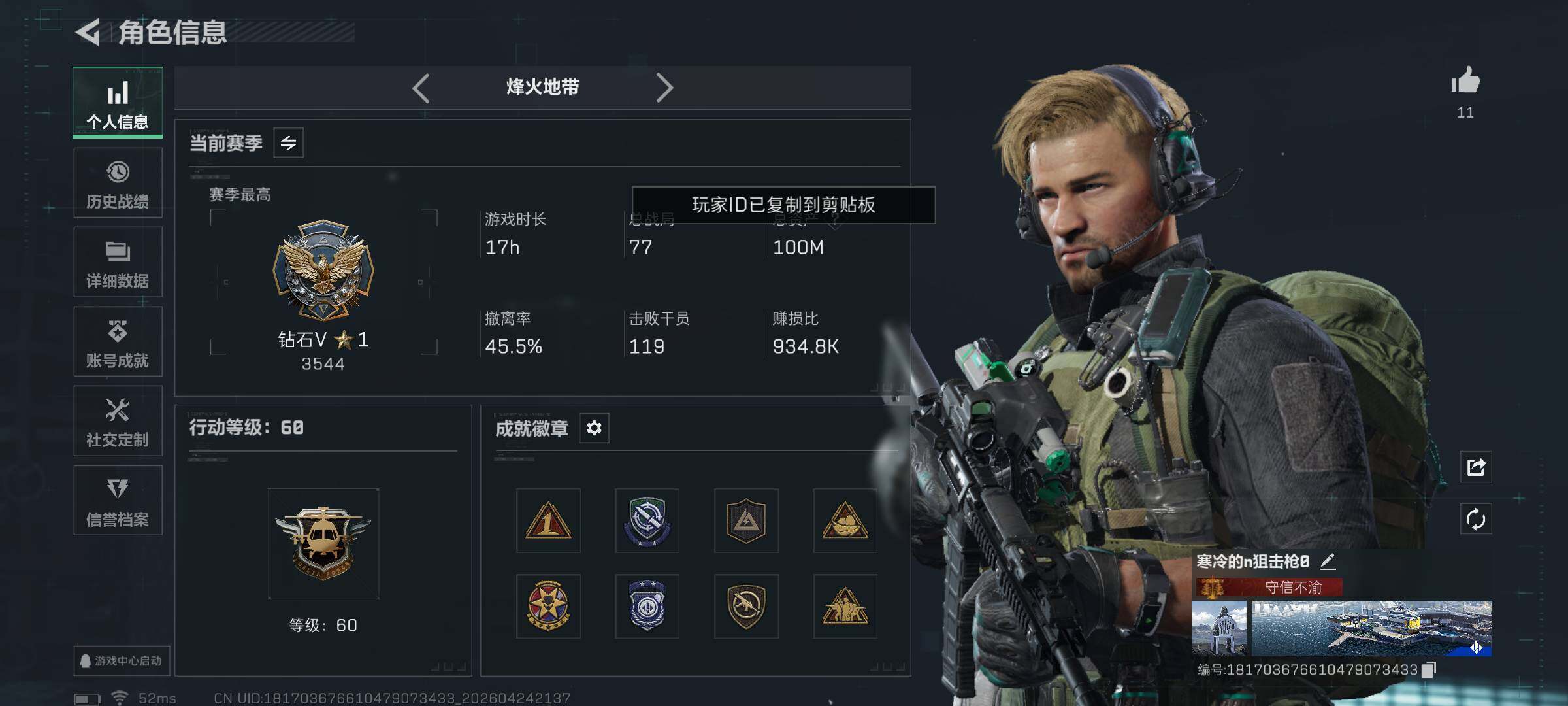Open the 账号成就 tab
The height and width of the screenshot is (706, 1568).
click(118, 342)
